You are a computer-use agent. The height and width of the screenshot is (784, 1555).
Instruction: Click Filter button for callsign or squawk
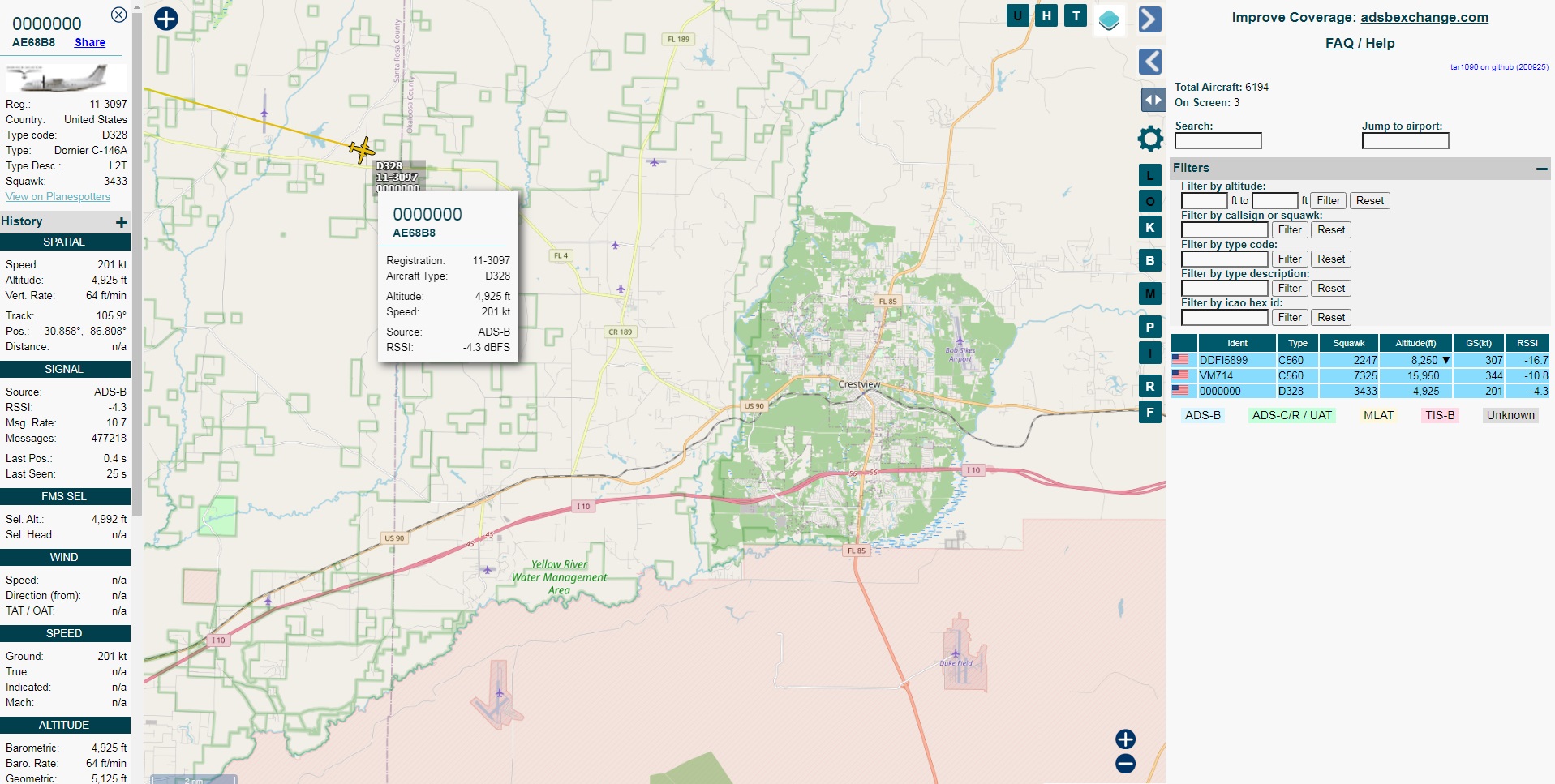tap(1290, 230)
